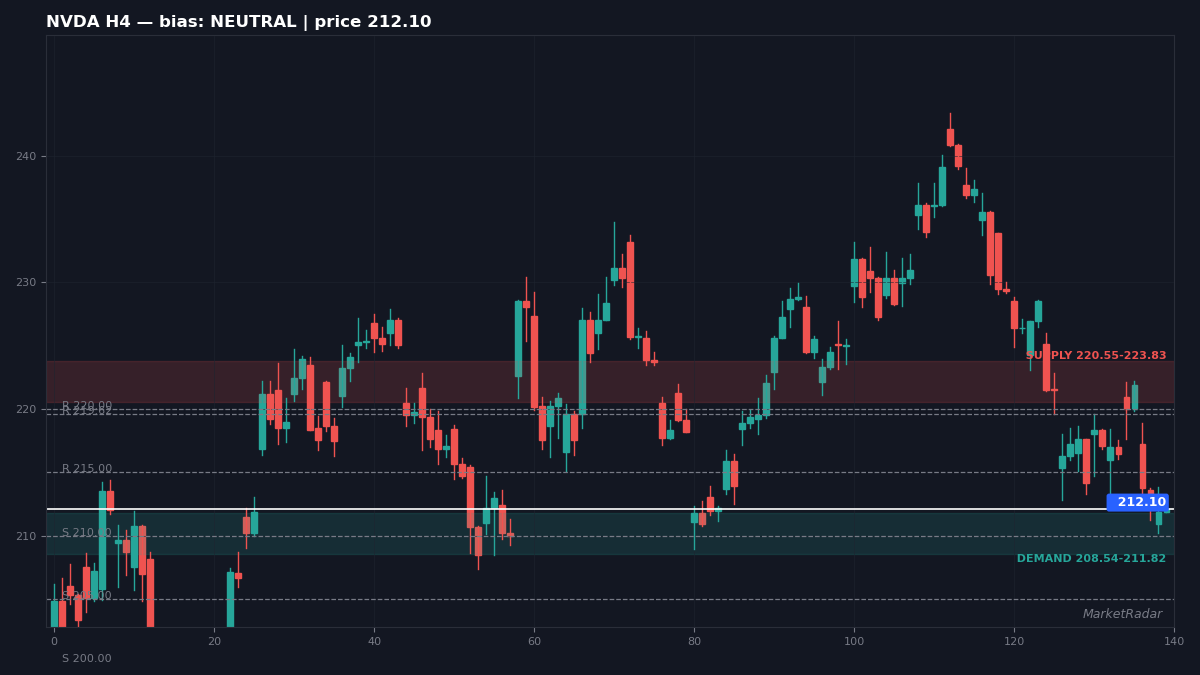This screenshot has width=1200, height=675.
Task: Click the 100 tick on the time axis
Action: tap(854, 642)
